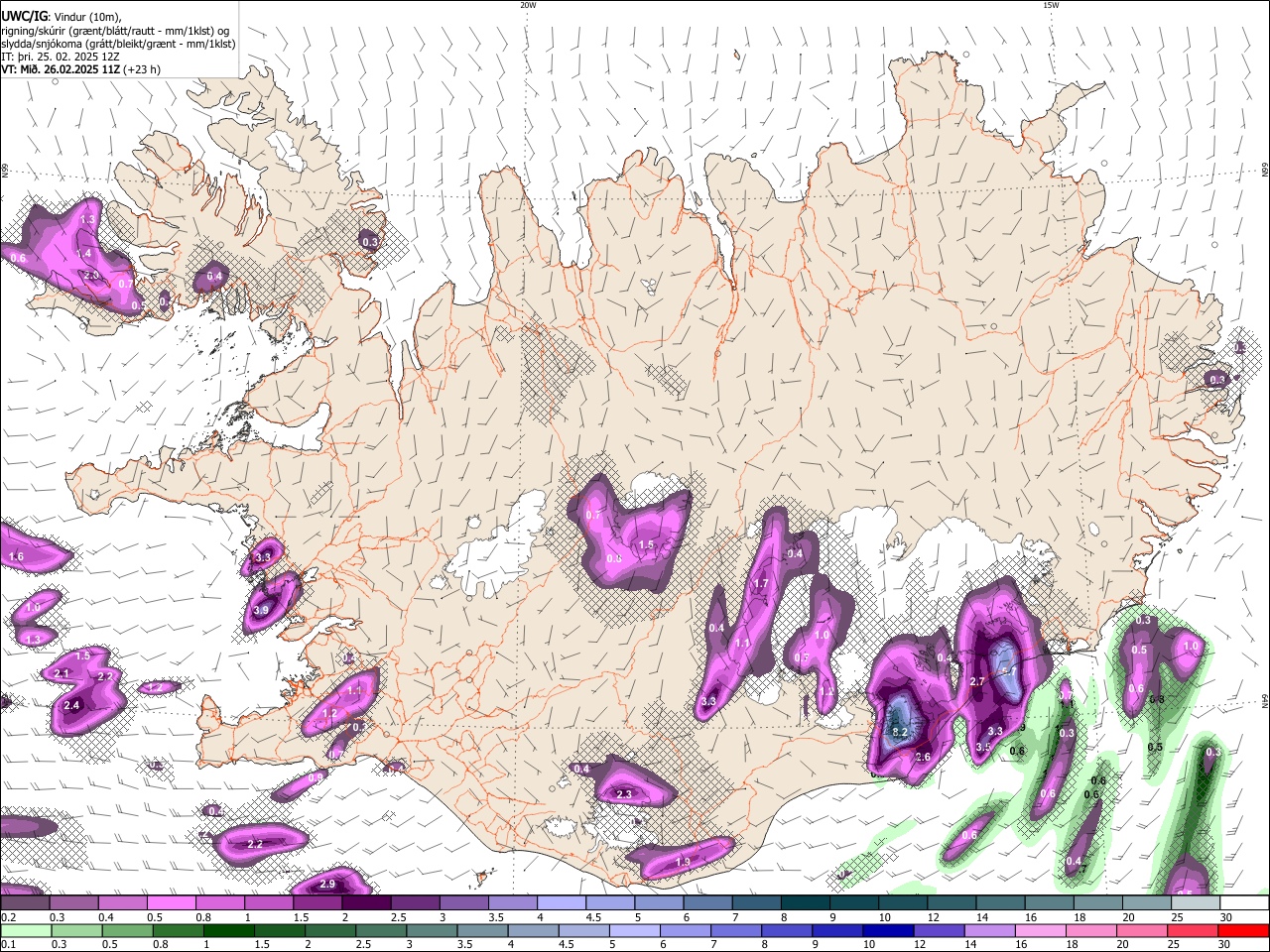
Task: Click the 0.2 label in the top legend
Action: tap(8, 917)
